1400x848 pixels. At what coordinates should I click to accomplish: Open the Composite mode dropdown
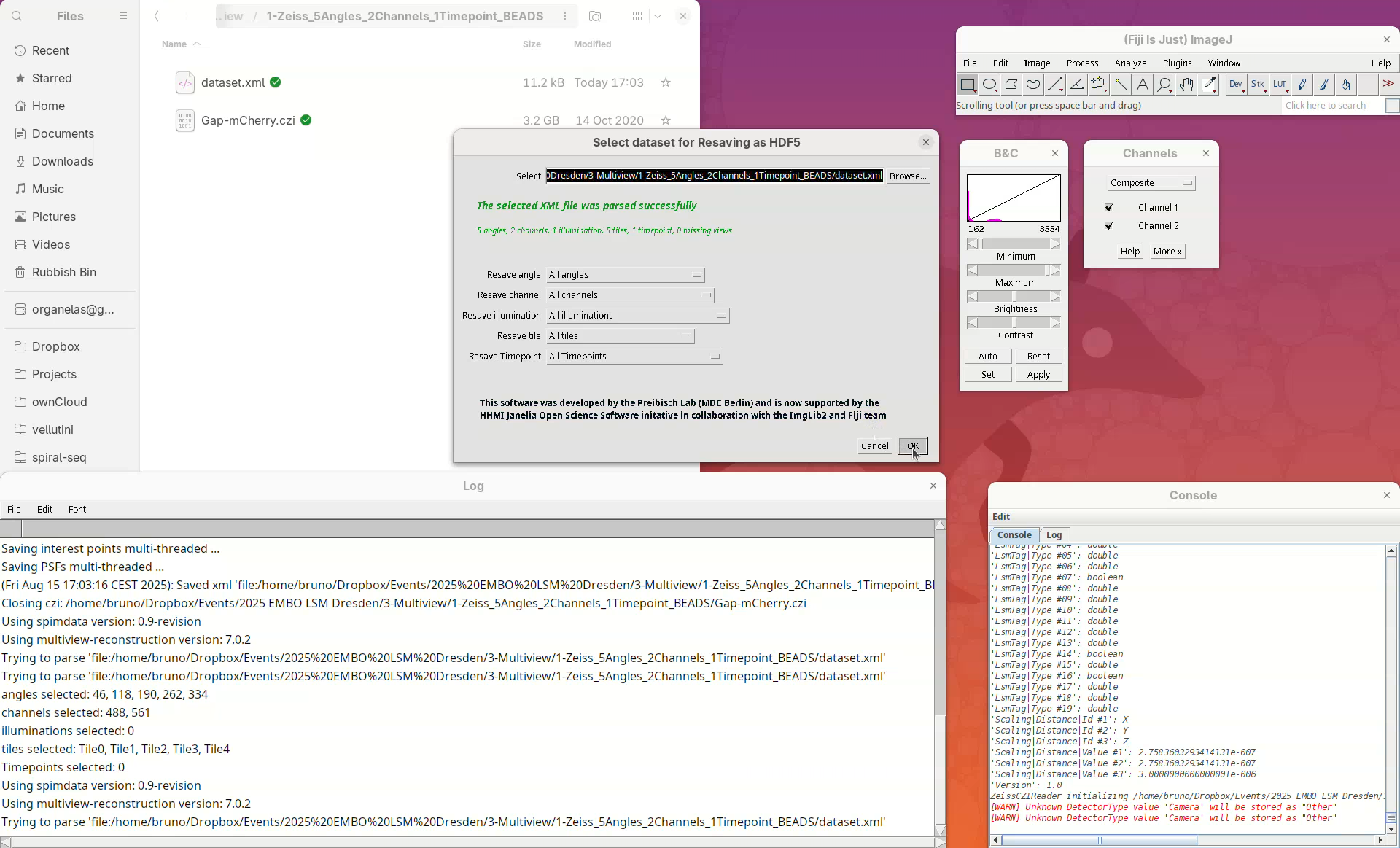pyautogui.click(x=1151, y=183)
